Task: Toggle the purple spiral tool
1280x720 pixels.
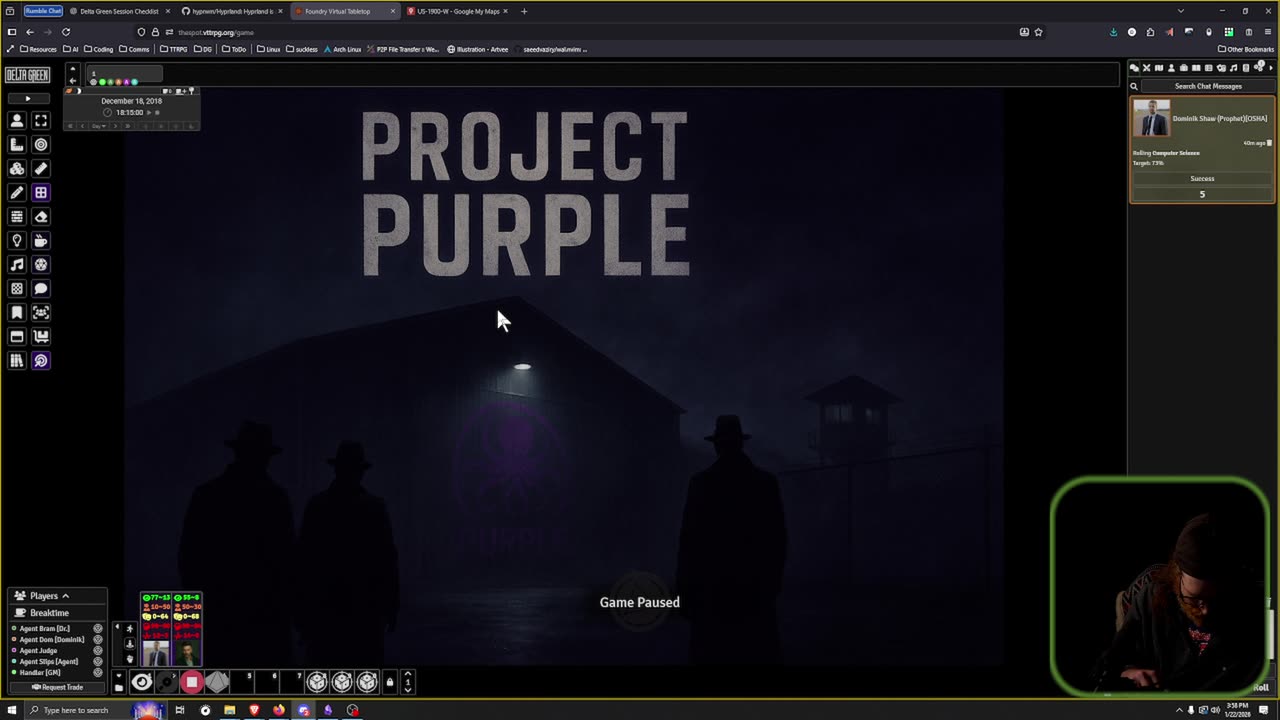Action: click(41, 361)
